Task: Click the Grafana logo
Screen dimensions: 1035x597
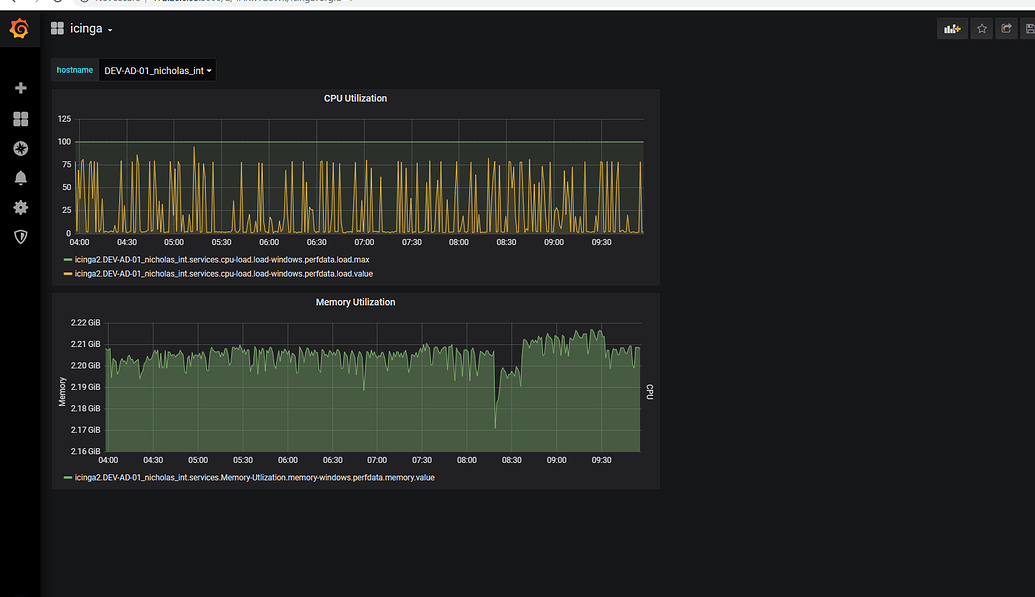Action: click(x=18, y=29)
